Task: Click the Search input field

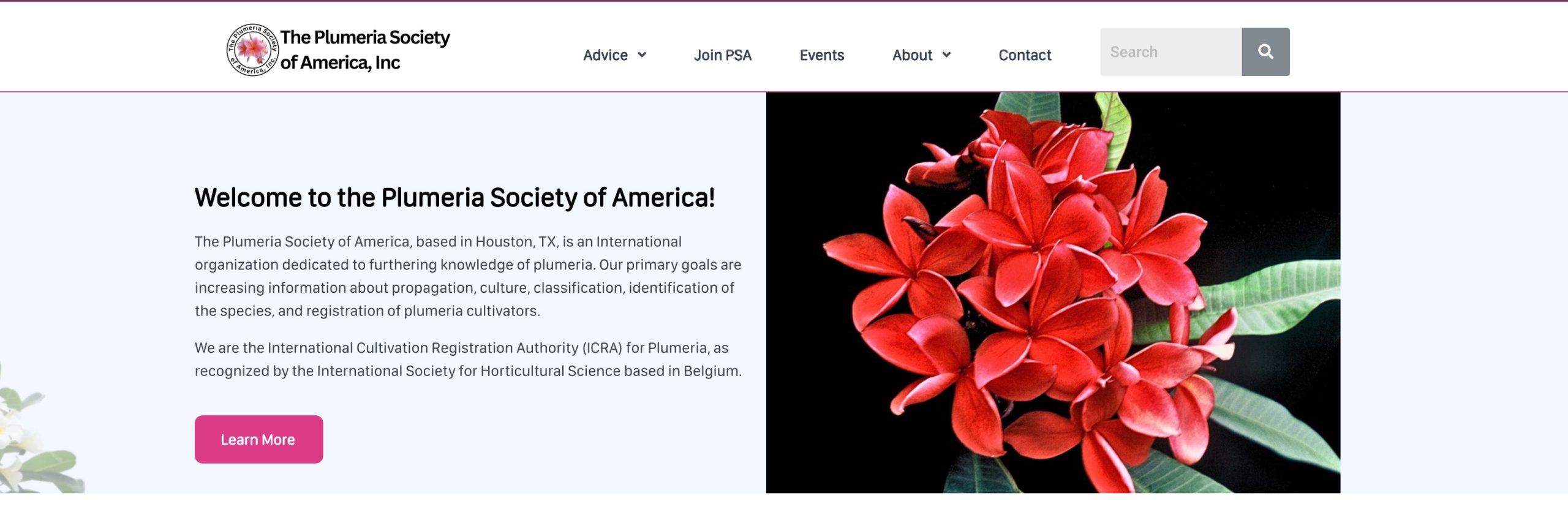Action: pos(1171,52)
